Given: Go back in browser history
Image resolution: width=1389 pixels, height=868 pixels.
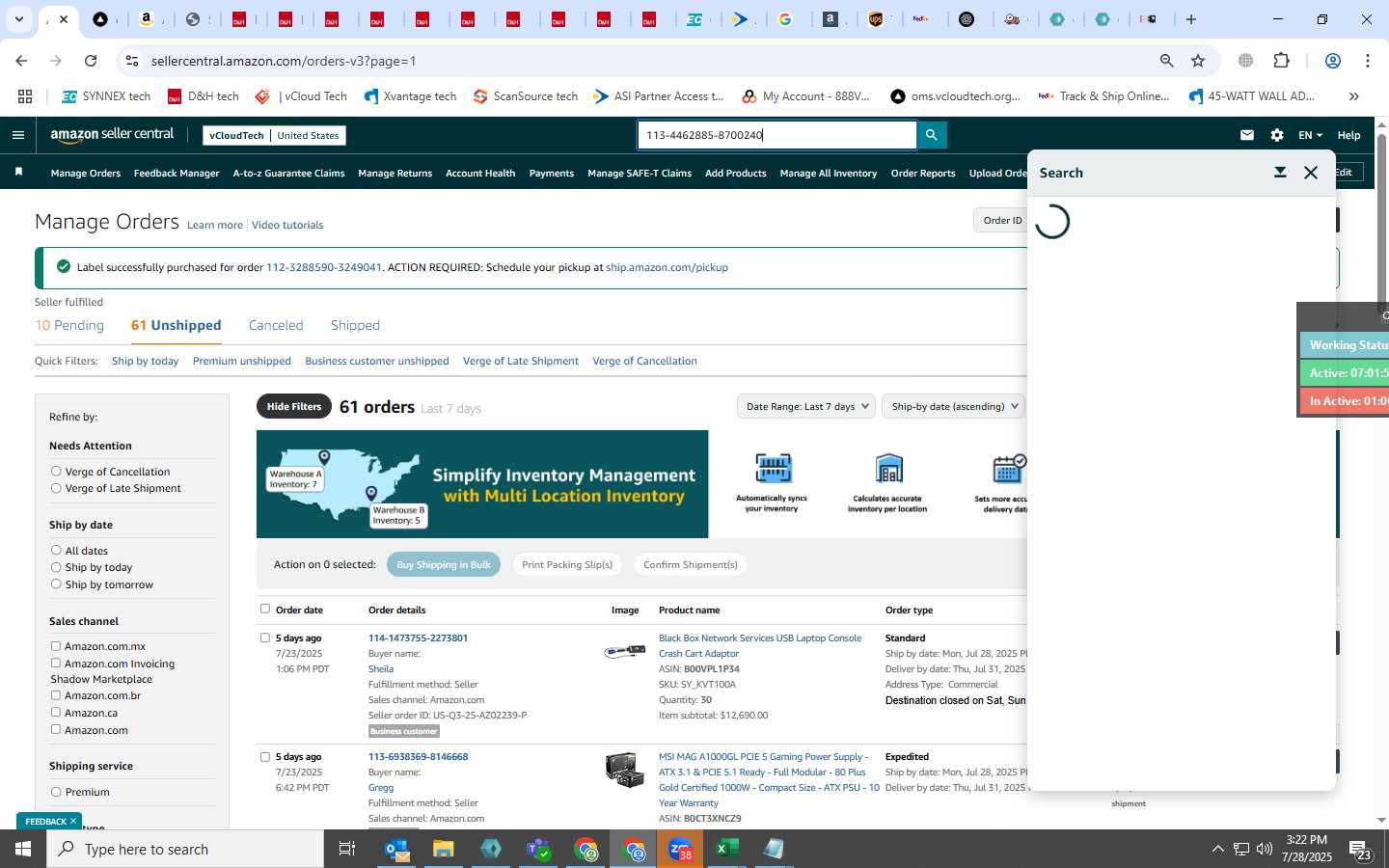Looking at the screenshot, I should (21, 61).
